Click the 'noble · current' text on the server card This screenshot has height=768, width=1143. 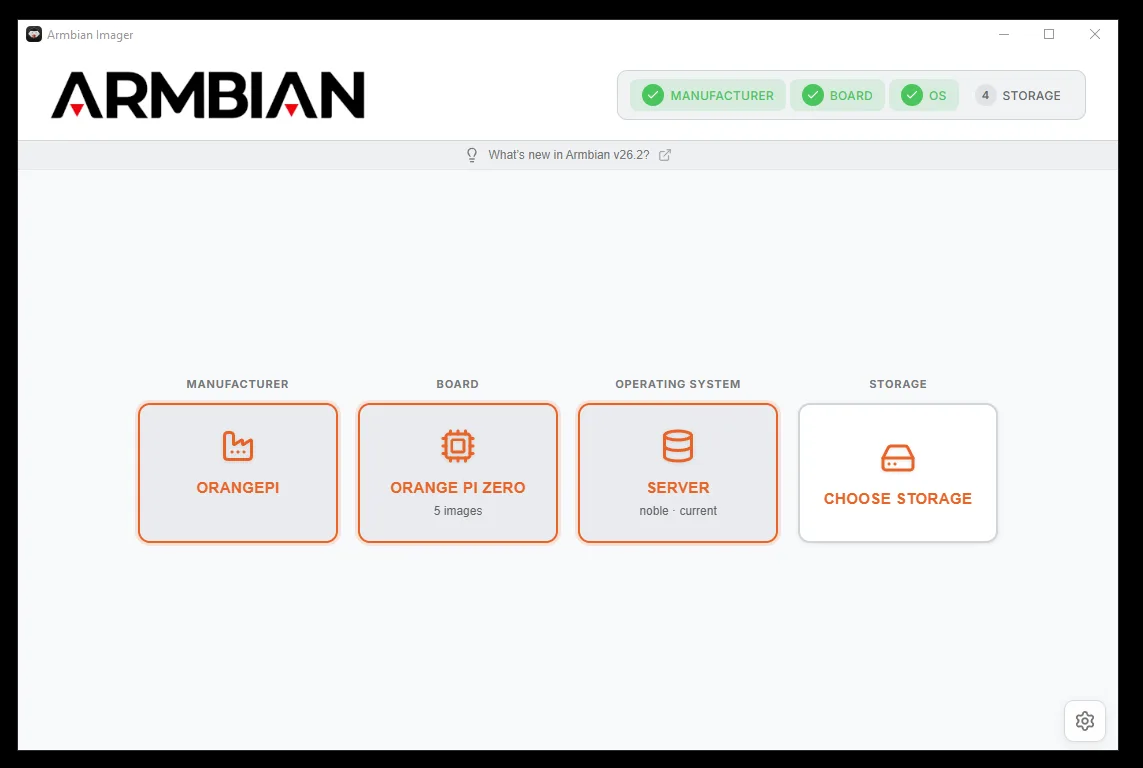point(678,511)
